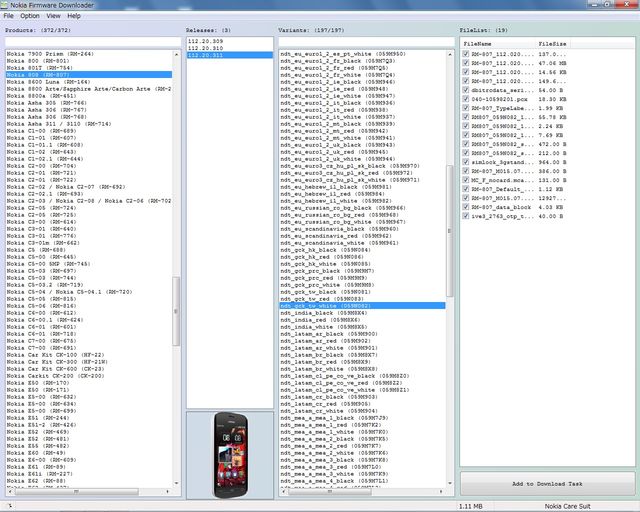Click the products list scroll-up arrow
The width and height of the screenshot is (640, 512).
[x=176, y=54]
